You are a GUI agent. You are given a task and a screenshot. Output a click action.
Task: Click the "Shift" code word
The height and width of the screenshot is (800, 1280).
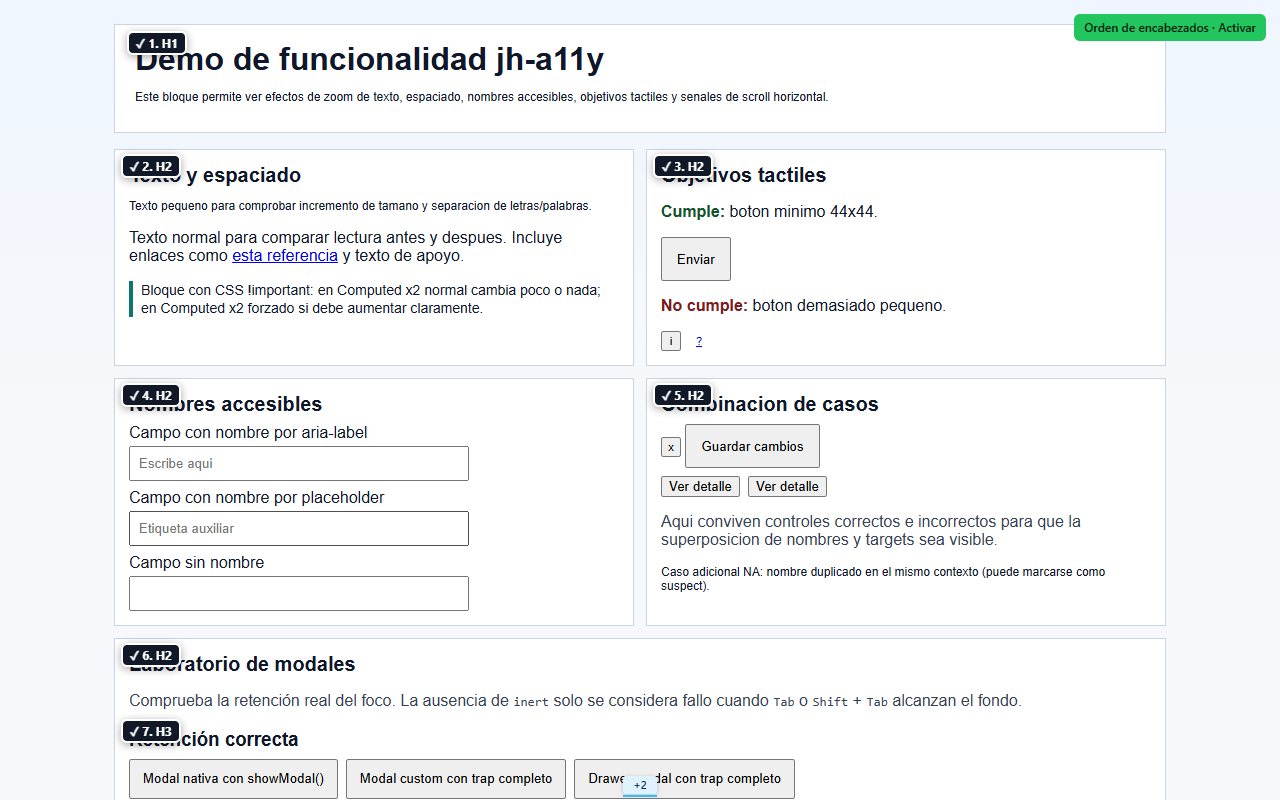[x=830, y=702]
